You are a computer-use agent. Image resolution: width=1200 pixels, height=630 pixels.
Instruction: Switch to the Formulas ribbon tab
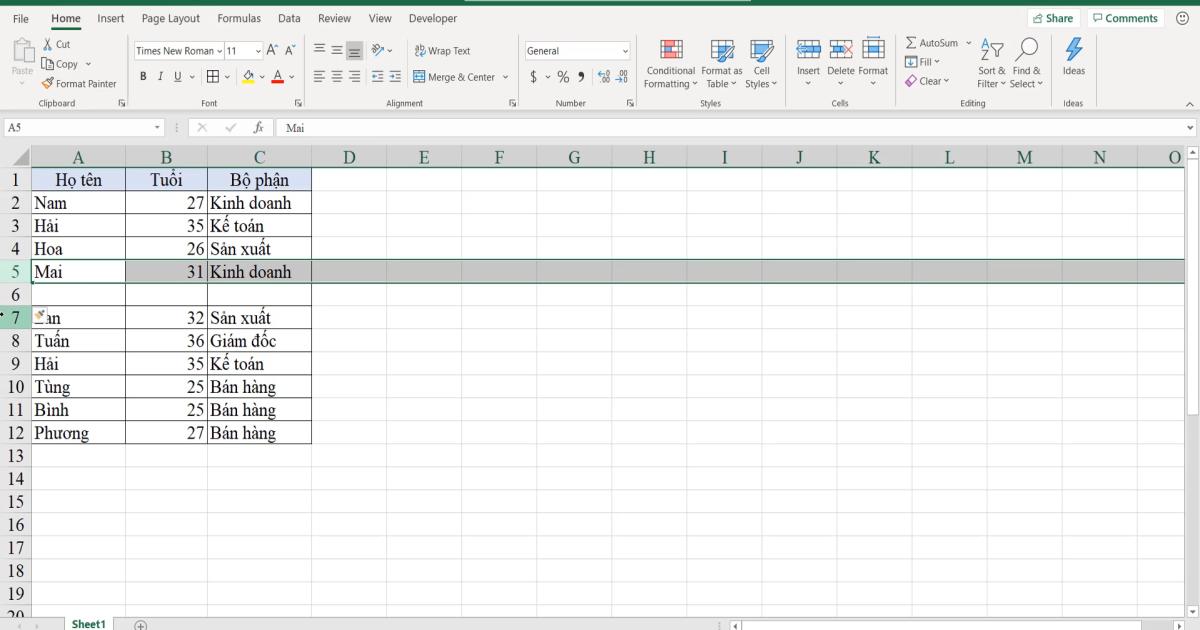coord(239,18)
